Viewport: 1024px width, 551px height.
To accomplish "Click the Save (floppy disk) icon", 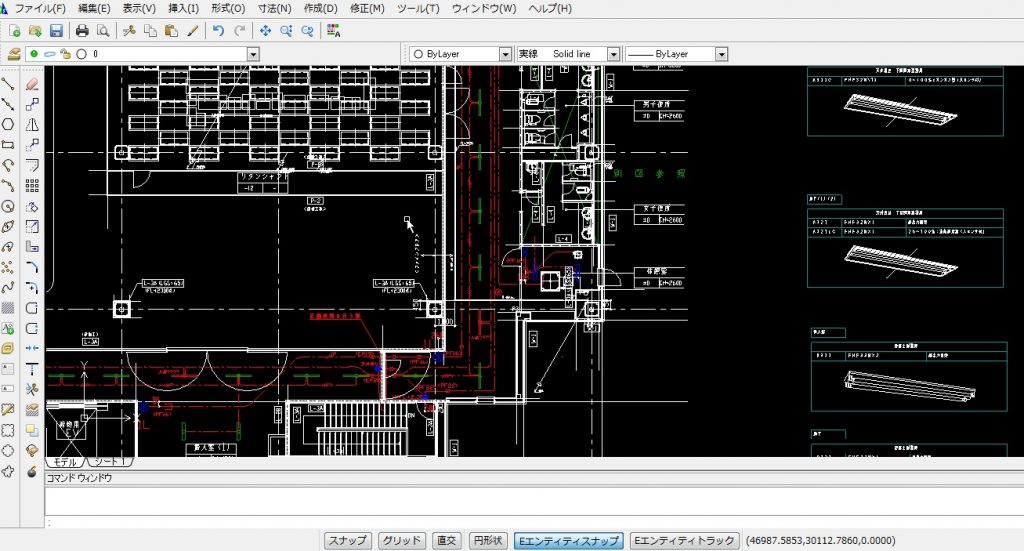I will (56, 31).
